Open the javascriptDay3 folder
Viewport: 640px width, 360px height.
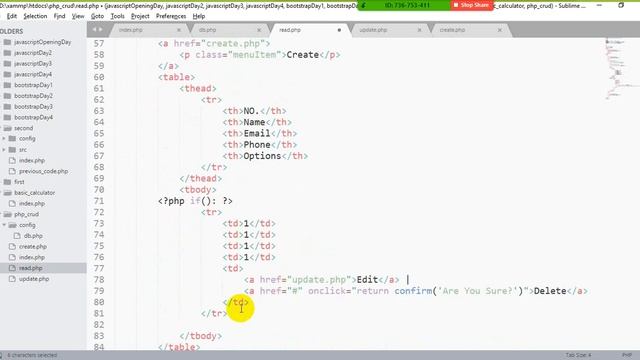coord(33,64)
